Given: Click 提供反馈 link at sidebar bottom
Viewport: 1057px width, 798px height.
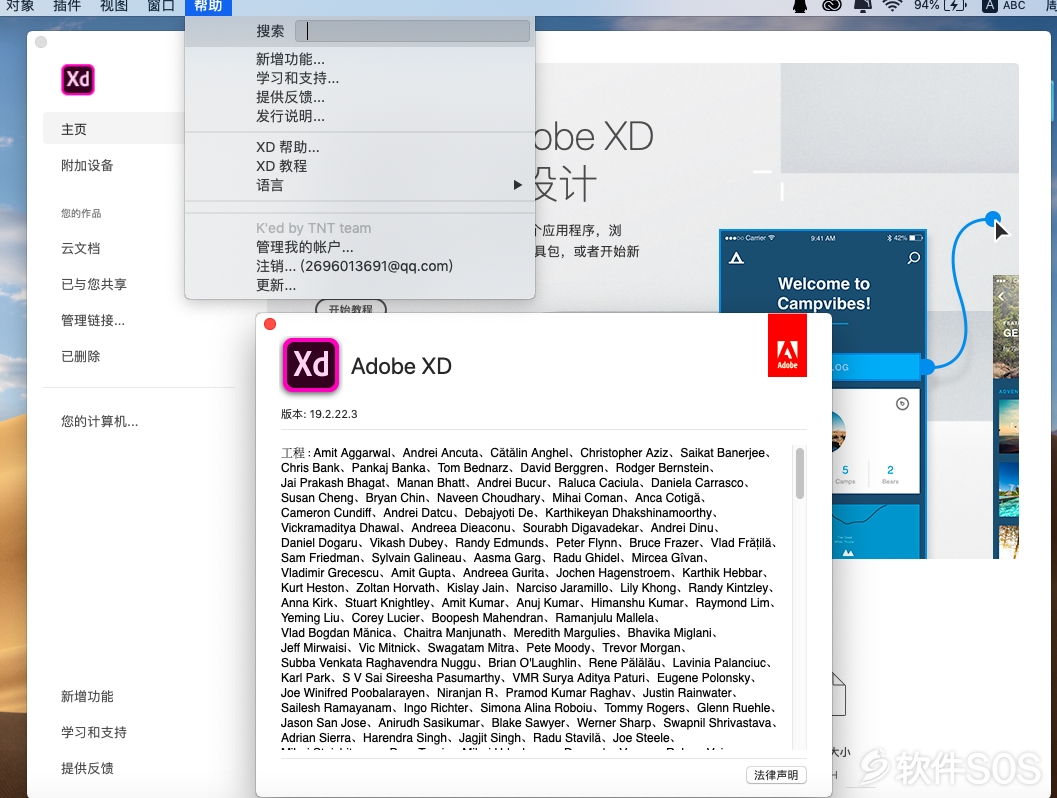Looking at the screenshot, I should [x=87, y=768].
